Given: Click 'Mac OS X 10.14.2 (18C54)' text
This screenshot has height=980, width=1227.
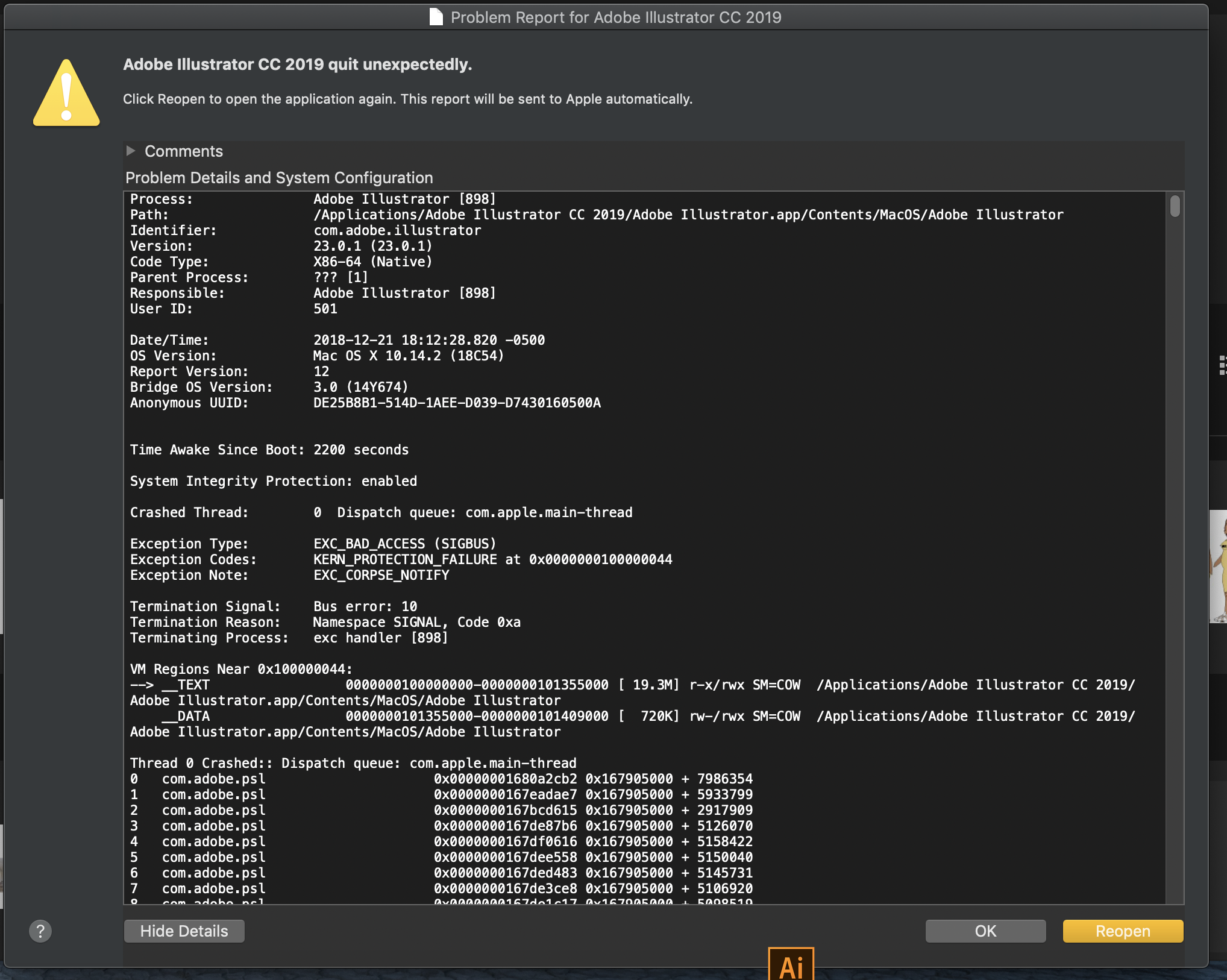Looking at the screenshot, I should 409,356.
